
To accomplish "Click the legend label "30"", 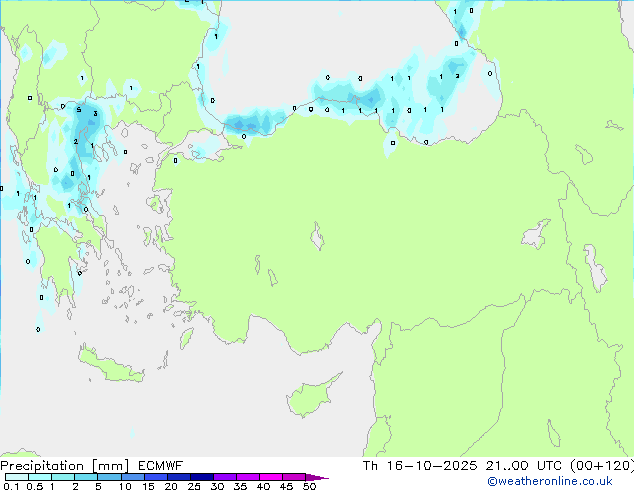I will (x=217, y=486).
